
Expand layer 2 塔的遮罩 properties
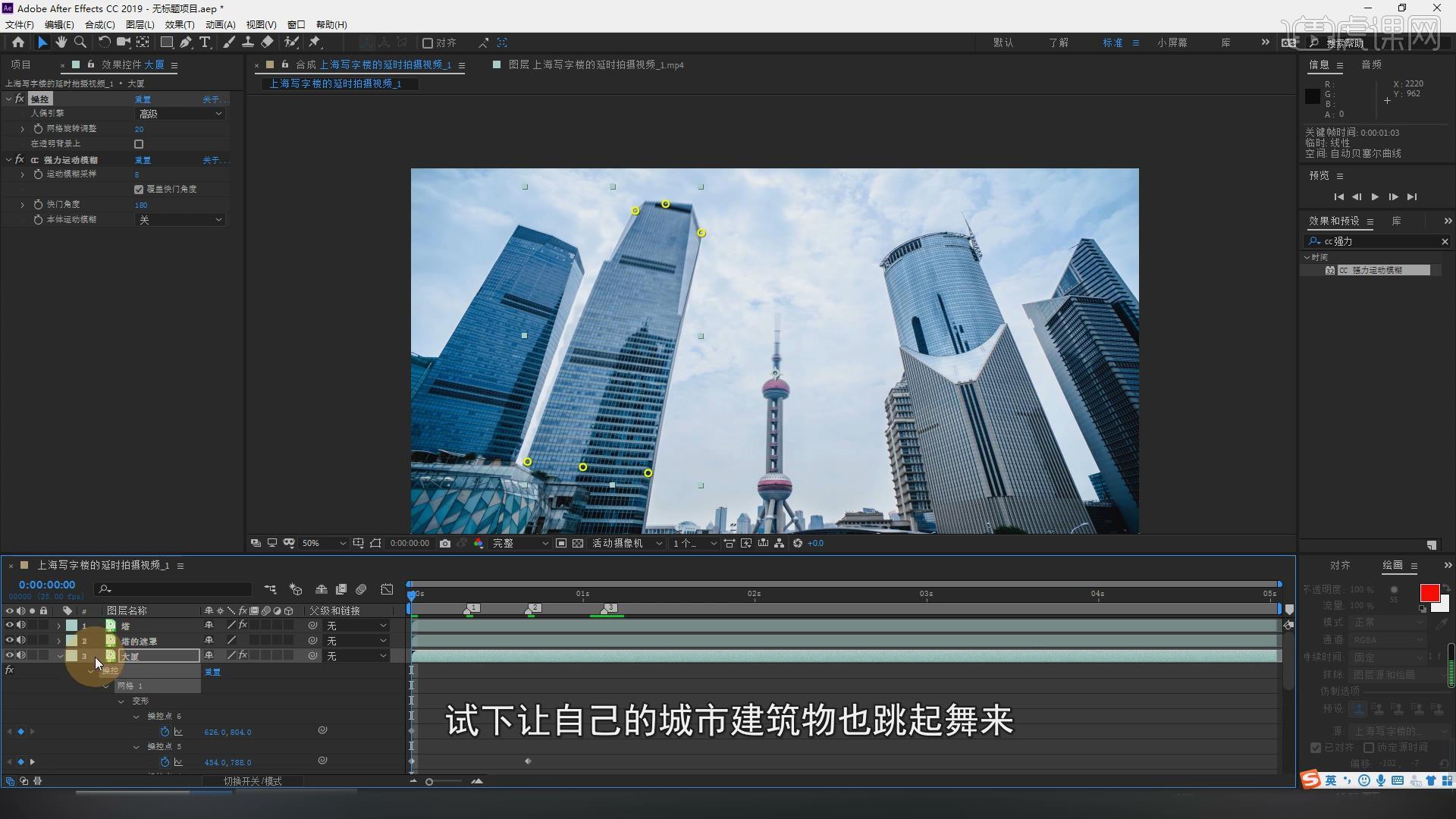tap(58, 642)
